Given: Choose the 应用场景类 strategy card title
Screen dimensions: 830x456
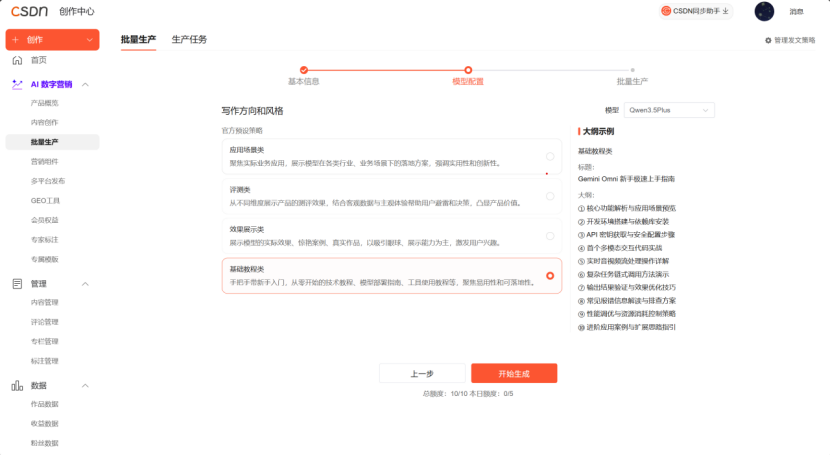Looking at the screenshot, I should 247,150.
